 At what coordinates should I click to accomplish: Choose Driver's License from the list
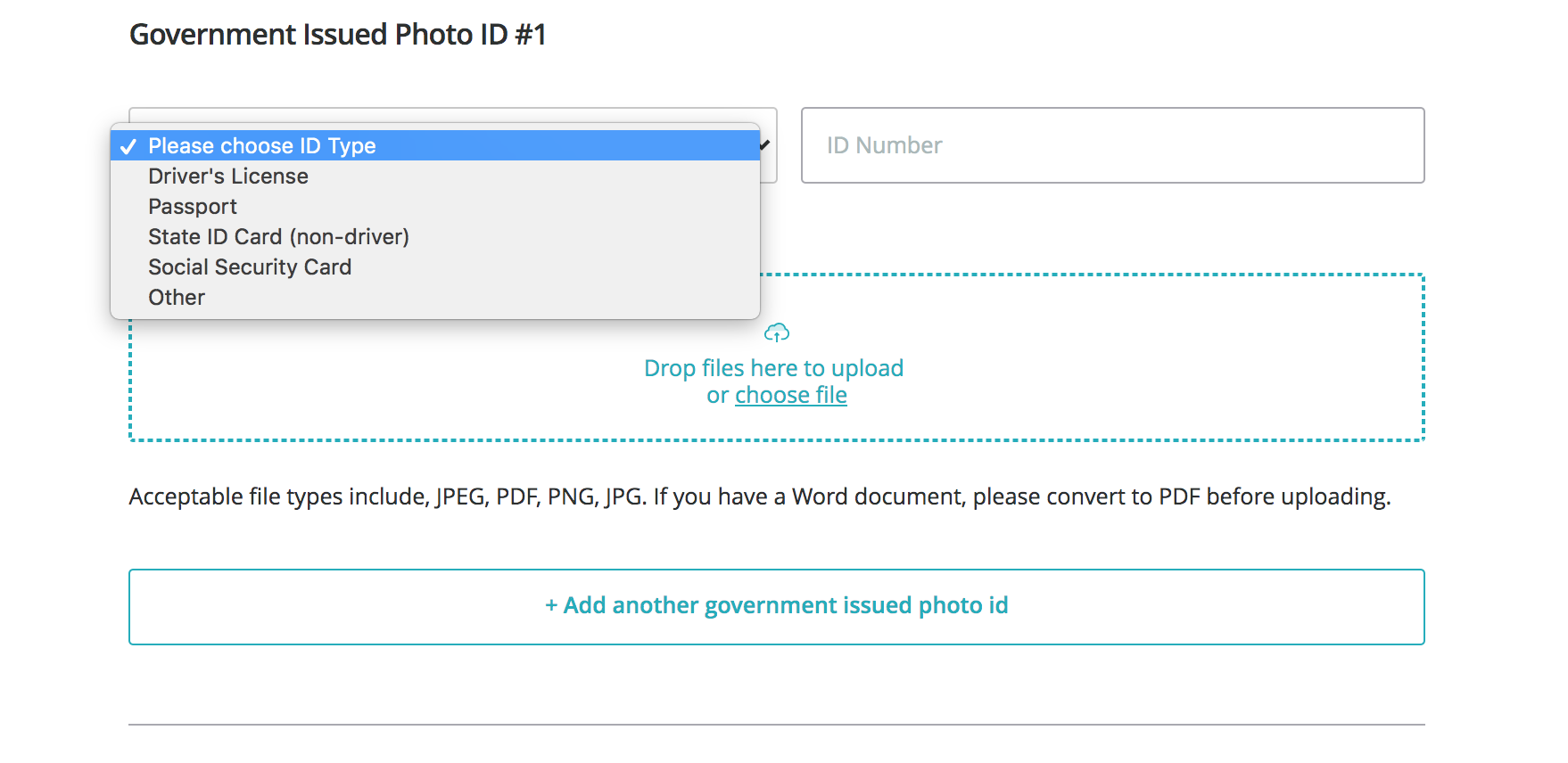click(228, 176)
